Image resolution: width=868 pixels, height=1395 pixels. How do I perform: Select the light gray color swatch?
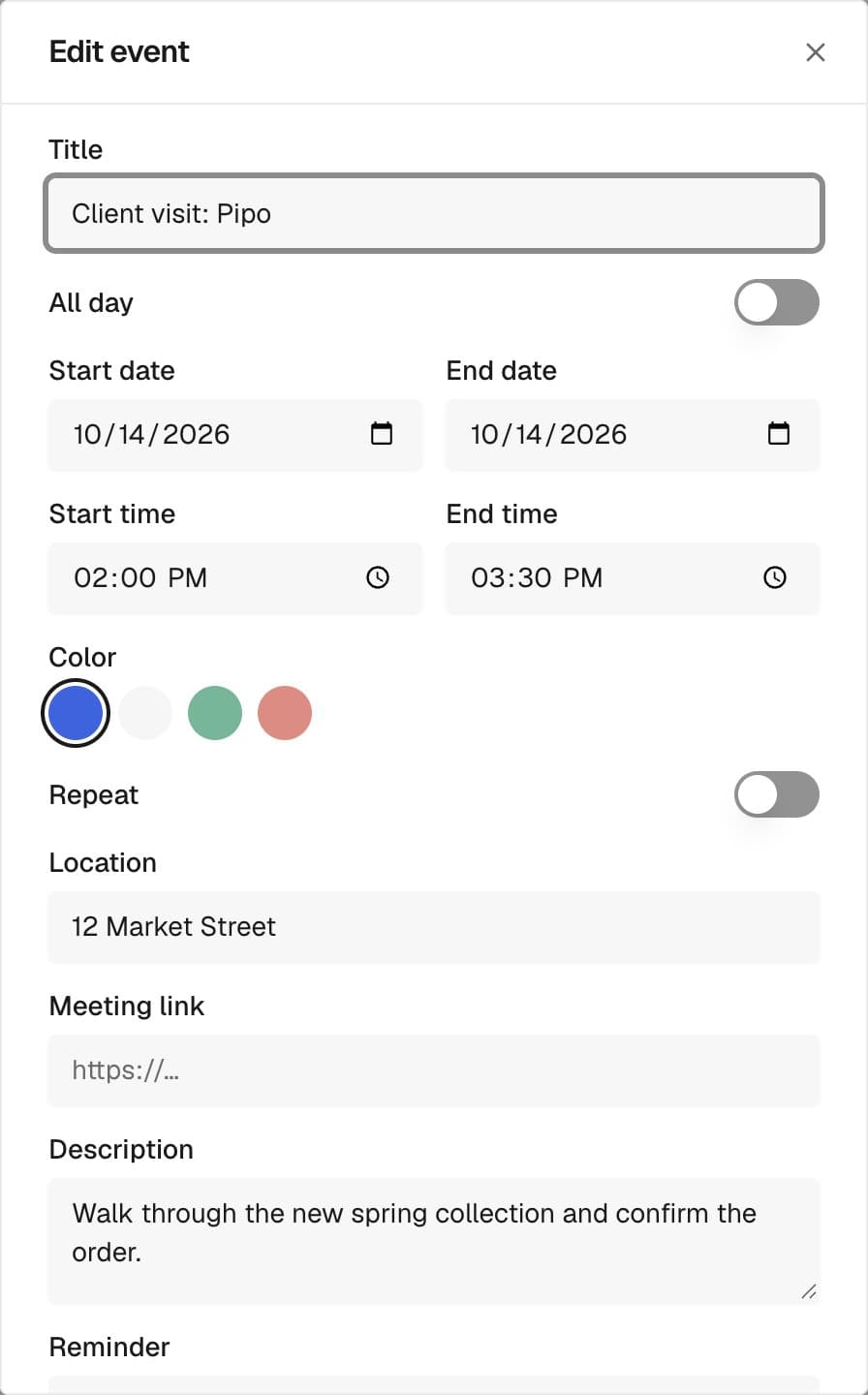pos(145,713)
